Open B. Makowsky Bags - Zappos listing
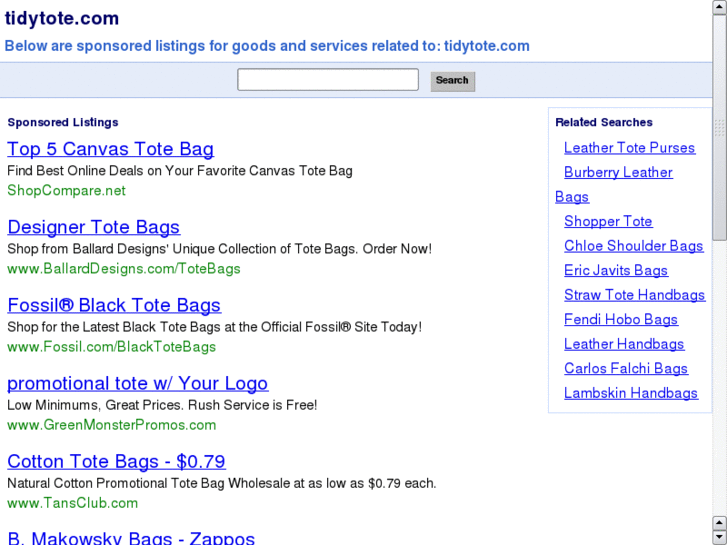The height and width of the screenshot is (545, 727). 131,538
